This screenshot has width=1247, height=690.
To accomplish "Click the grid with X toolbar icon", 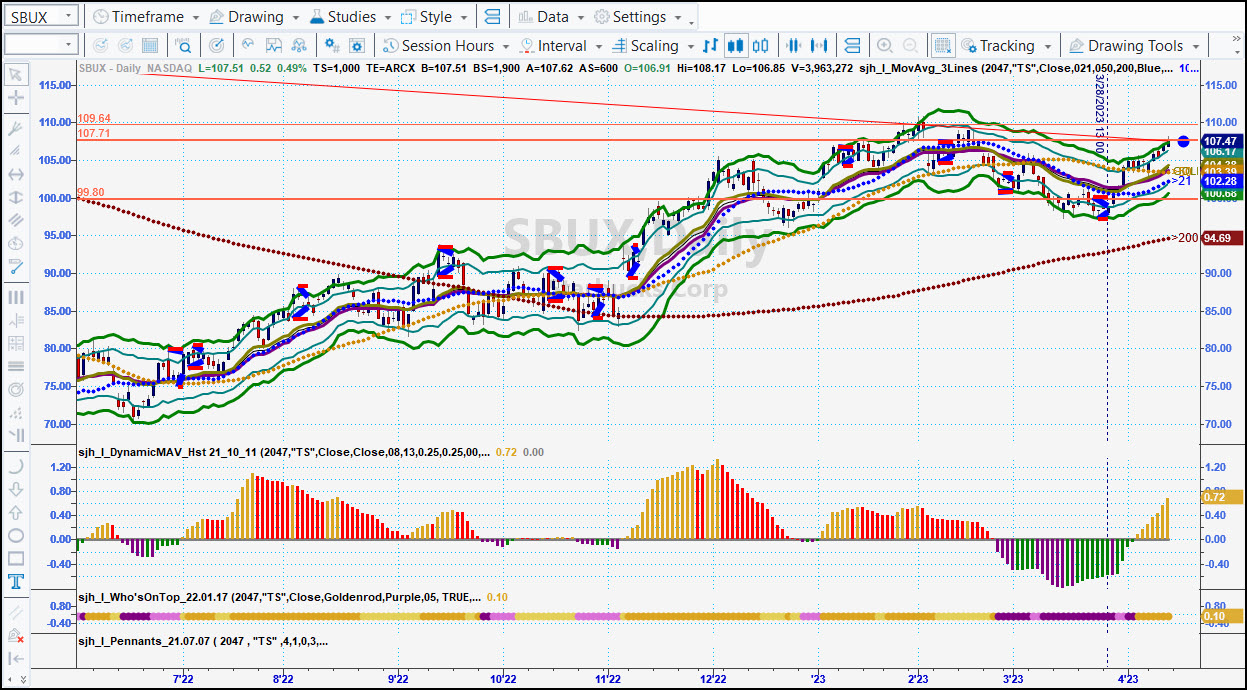I will 942,45.
